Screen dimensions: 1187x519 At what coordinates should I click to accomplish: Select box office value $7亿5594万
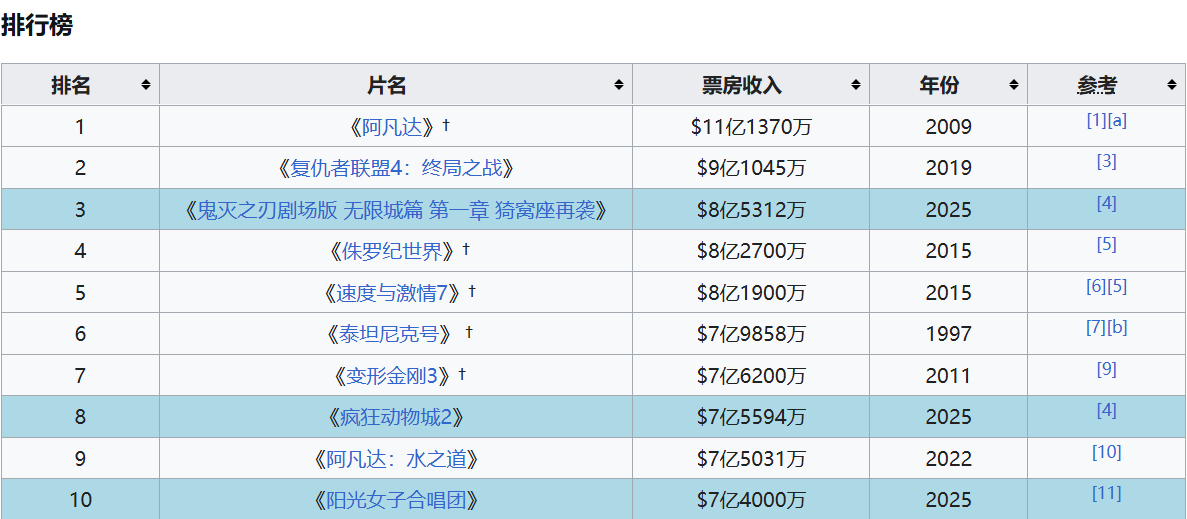click(751, 417)
